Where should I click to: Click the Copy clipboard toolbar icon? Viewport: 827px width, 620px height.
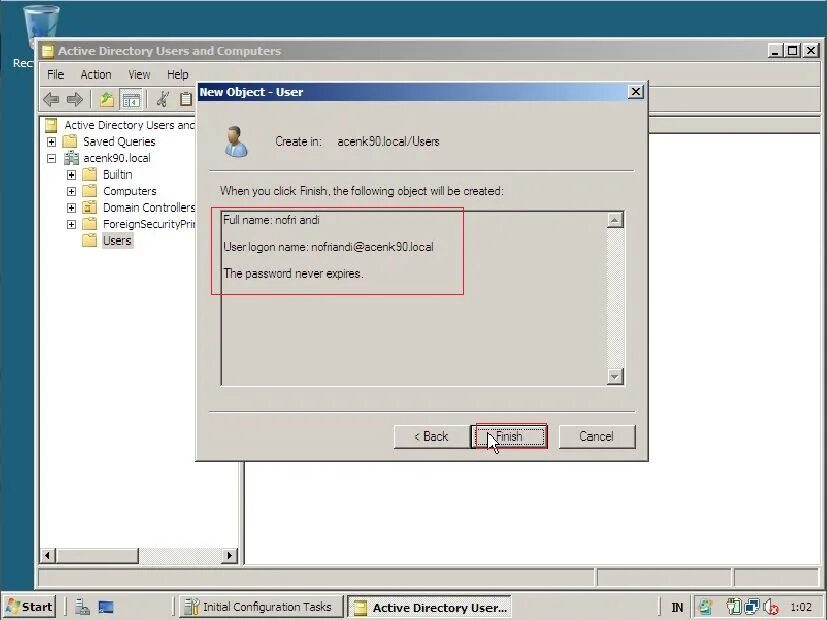pos(186,99)
